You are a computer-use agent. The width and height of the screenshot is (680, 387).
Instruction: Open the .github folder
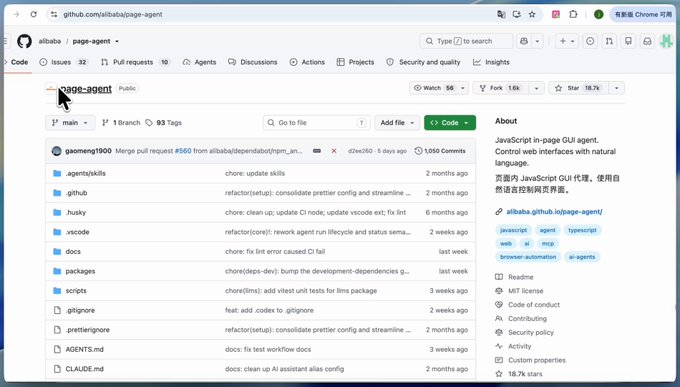pyautogui.click(x=76, y=193)
